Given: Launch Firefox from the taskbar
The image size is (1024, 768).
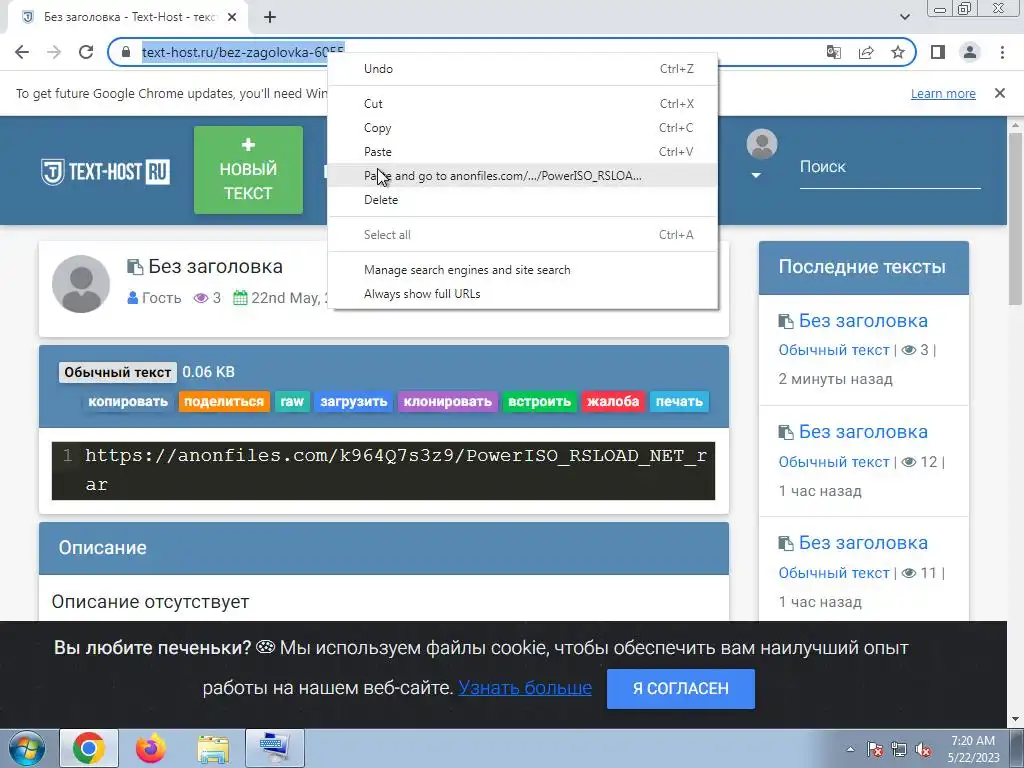Looking at the screenshot, I should click(151, 748).
